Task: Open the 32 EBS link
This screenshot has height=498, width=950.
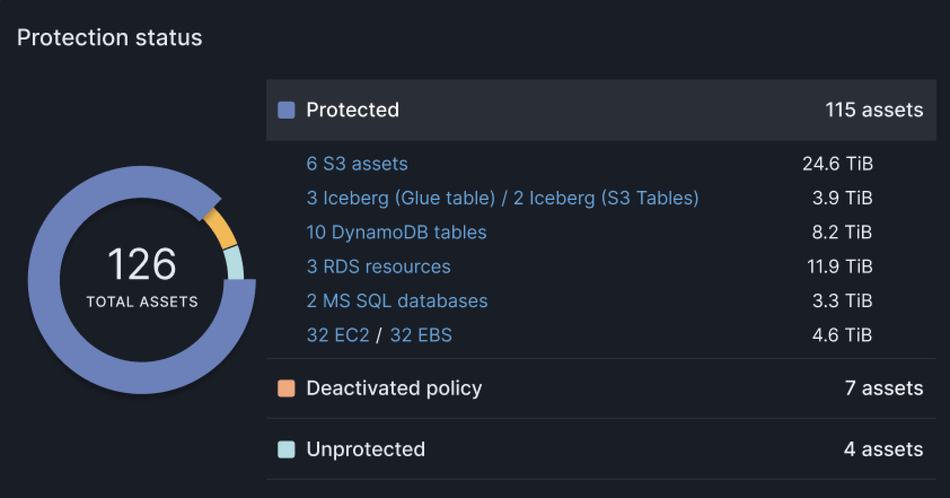Action: tap(420, 335)
